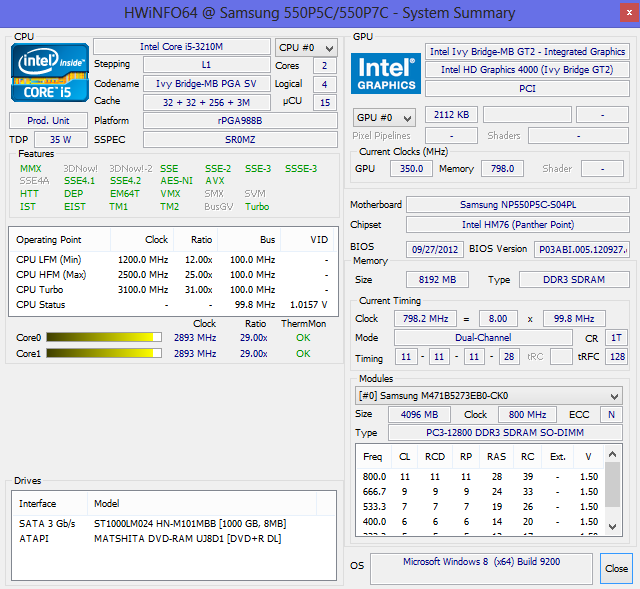Select the CPU Turbo row

pyautogui.click(x=173, y=290)
